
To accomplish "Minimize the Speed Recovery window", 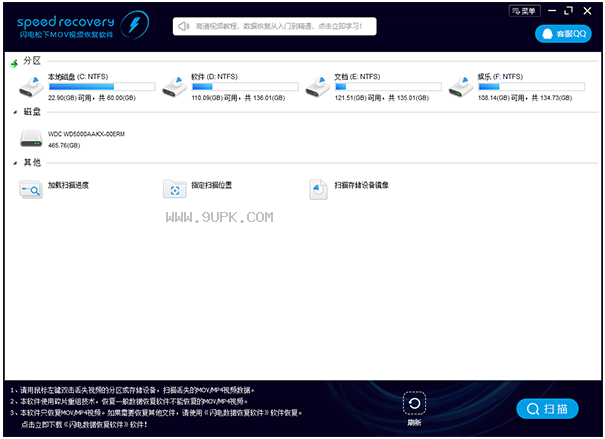I will [552, 11].
